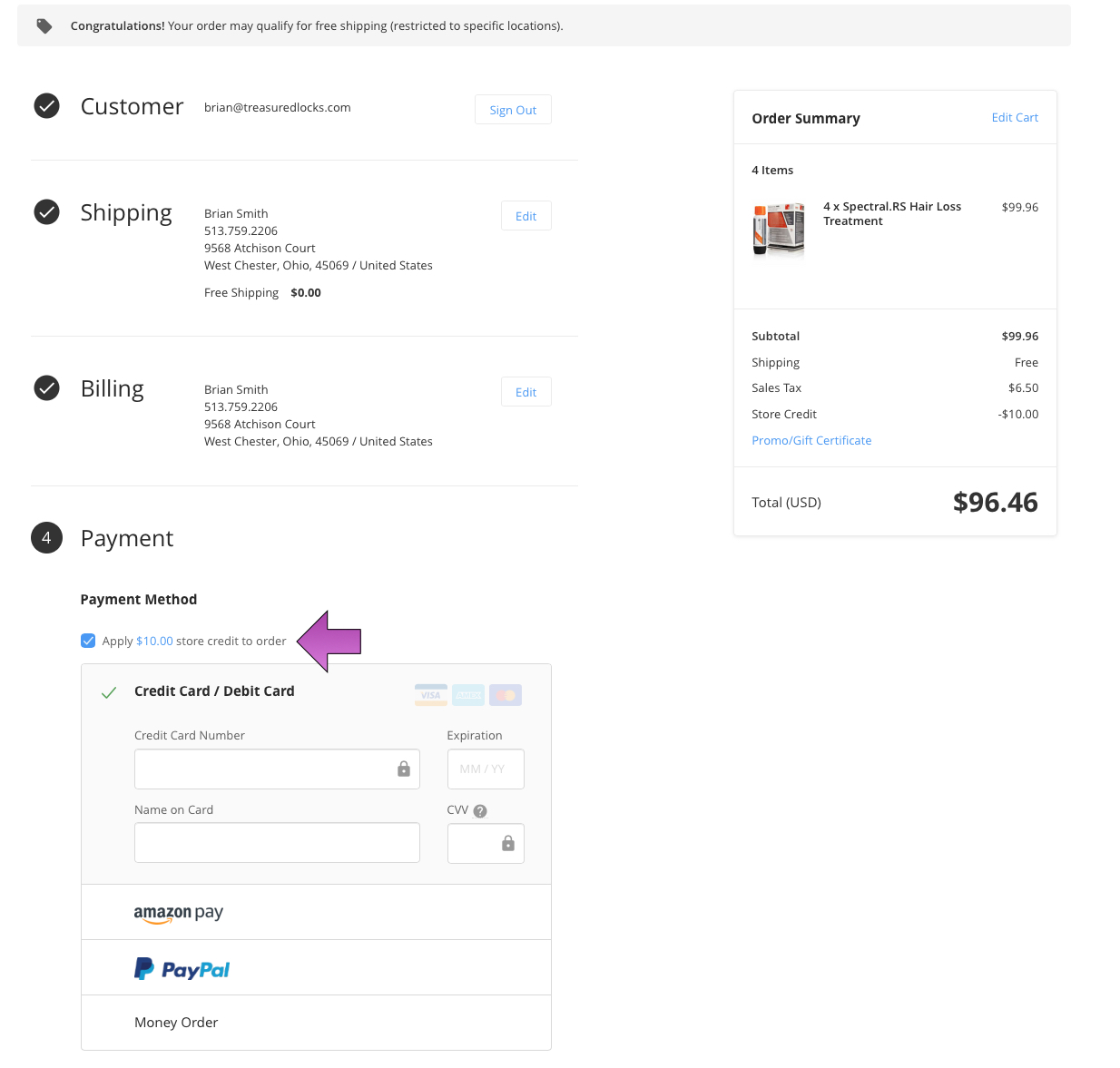Screen dimensions: 1120x1068
Task: Select Credit Card / Debit Card payment option
Action: click(x=214, y=691)
